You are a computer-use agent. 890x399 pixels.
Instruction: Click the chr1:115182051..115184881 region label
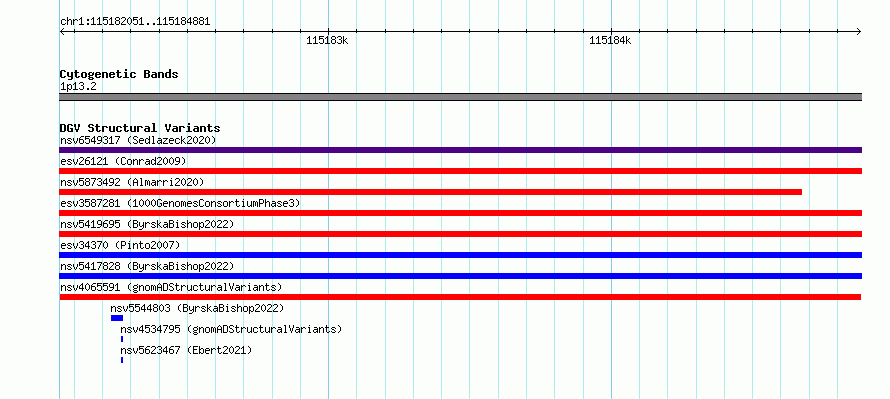click(135, 22)
